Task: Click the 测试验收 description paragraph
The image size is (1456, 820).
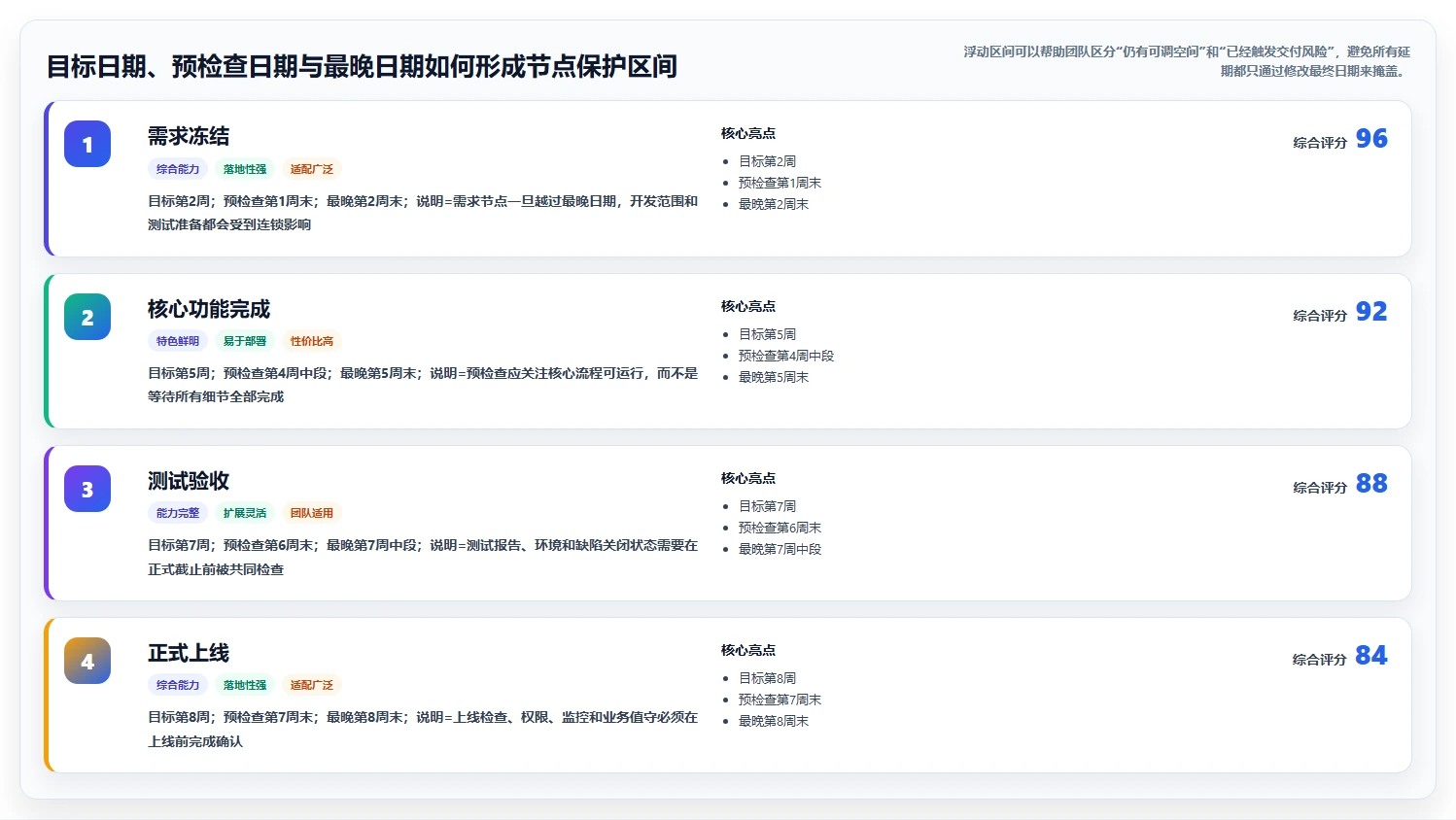Action: click(x=423, y=558)
